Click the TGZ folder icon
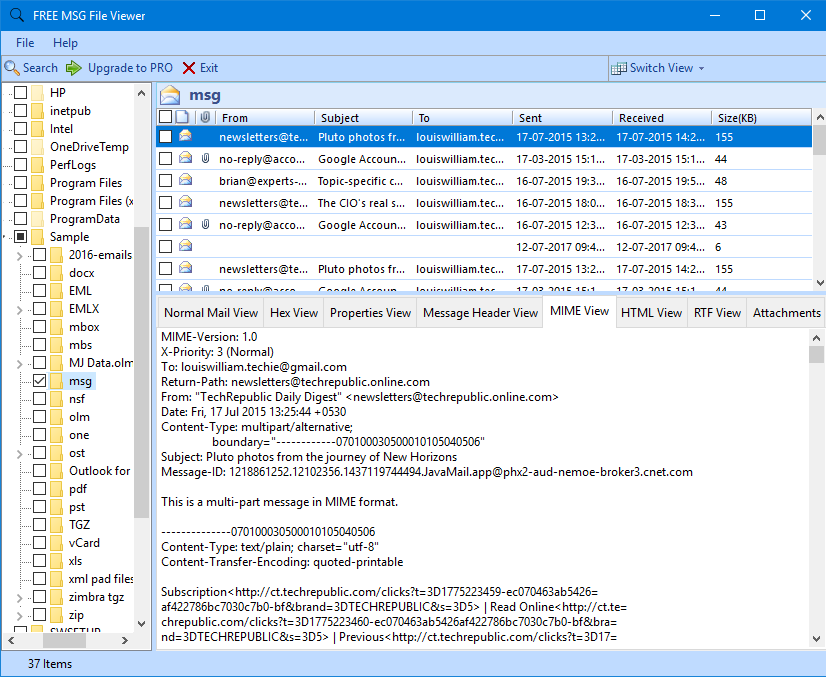This screenshot has height=678, width=826. coord(56,525)
